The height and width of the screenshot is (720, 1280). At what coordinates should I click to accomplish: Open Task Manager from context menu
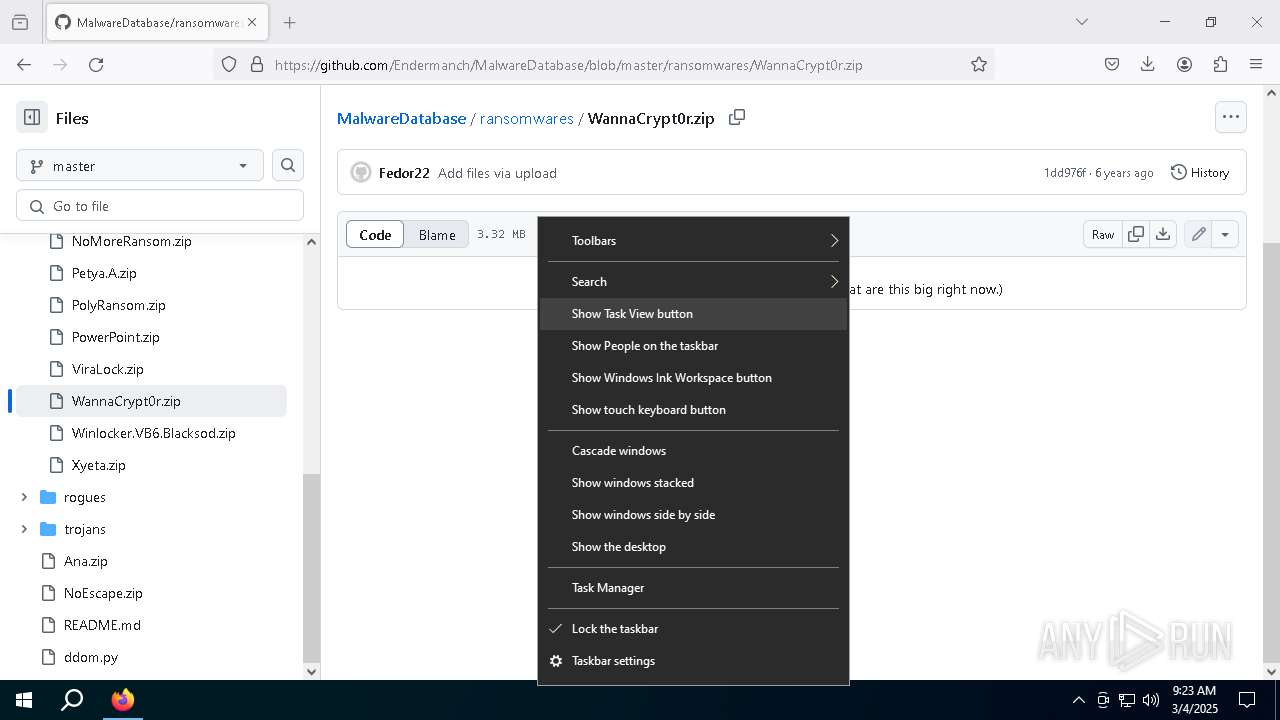click(x=693, y=588)
